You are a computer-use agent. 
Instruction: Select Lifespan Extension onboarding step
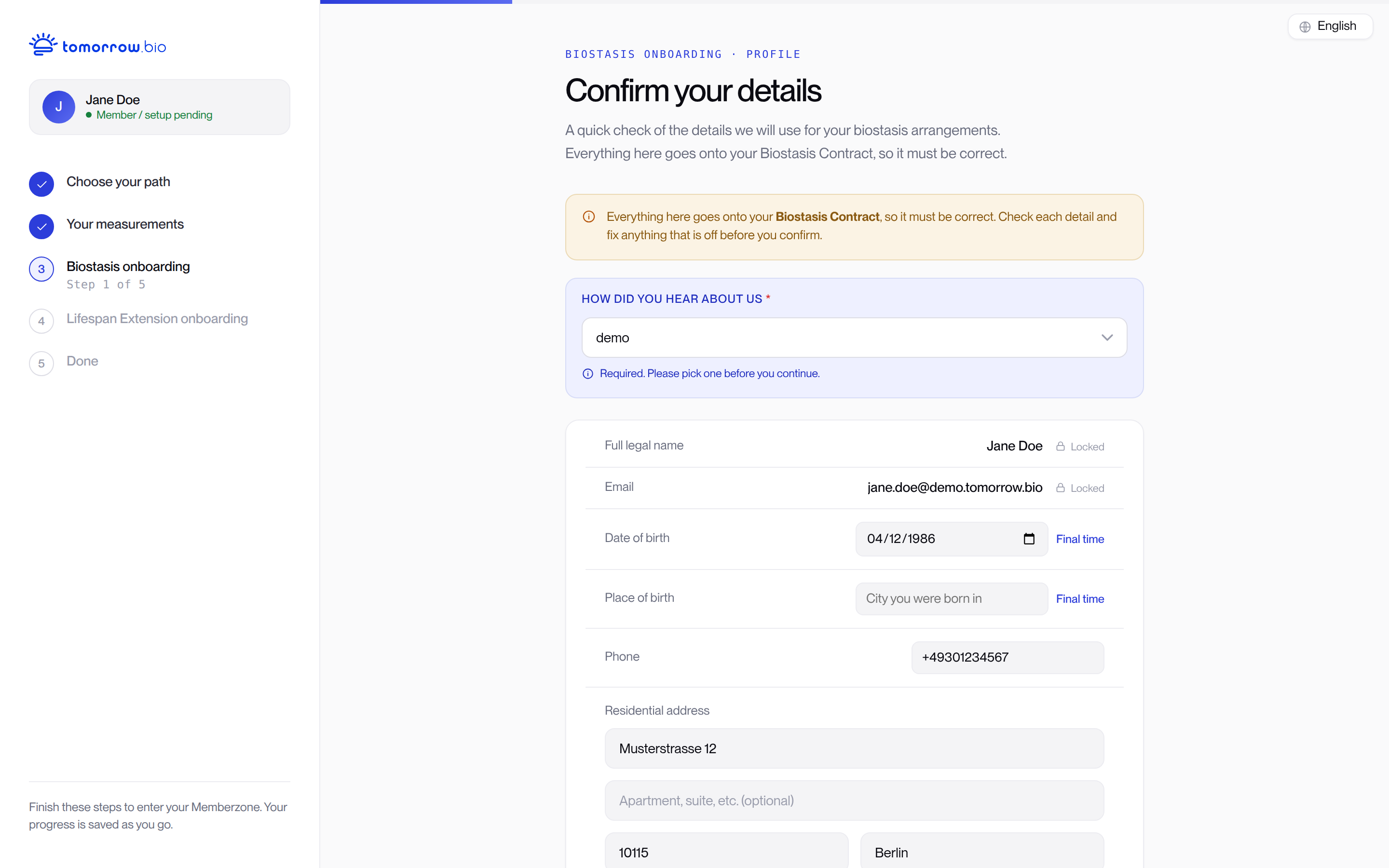click(157, 319)
